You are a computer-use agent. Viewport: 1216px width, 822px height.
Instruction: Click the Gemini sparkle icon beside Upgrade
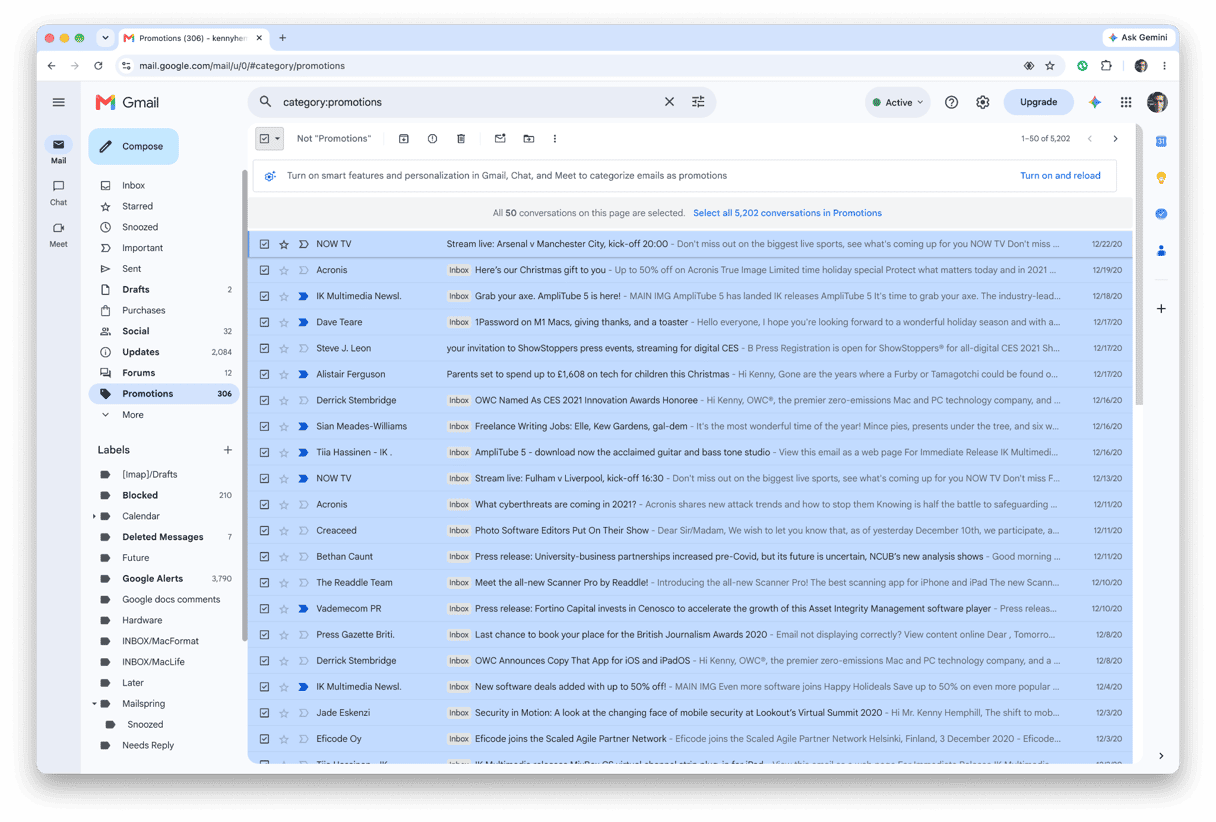pyautogui.click(x=1095, y=102)
